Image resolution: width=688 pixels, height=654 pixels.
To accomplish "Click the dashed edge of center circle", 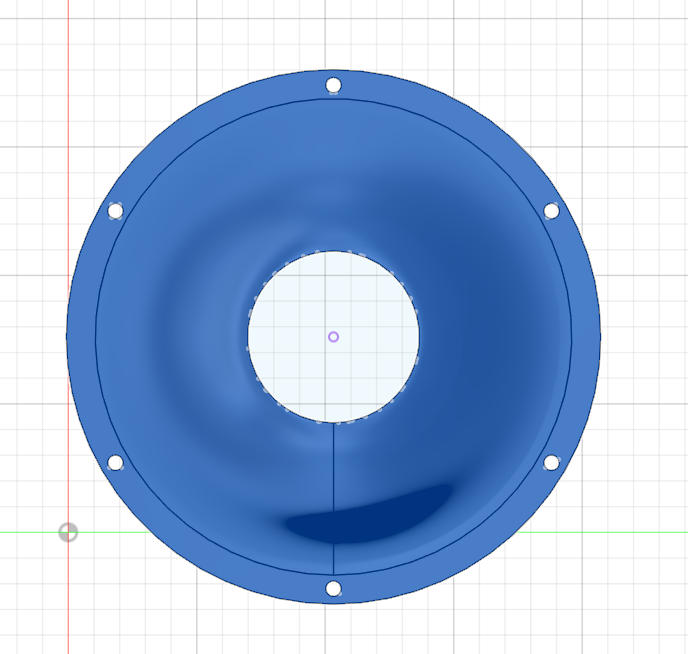I will pos(249,337).
